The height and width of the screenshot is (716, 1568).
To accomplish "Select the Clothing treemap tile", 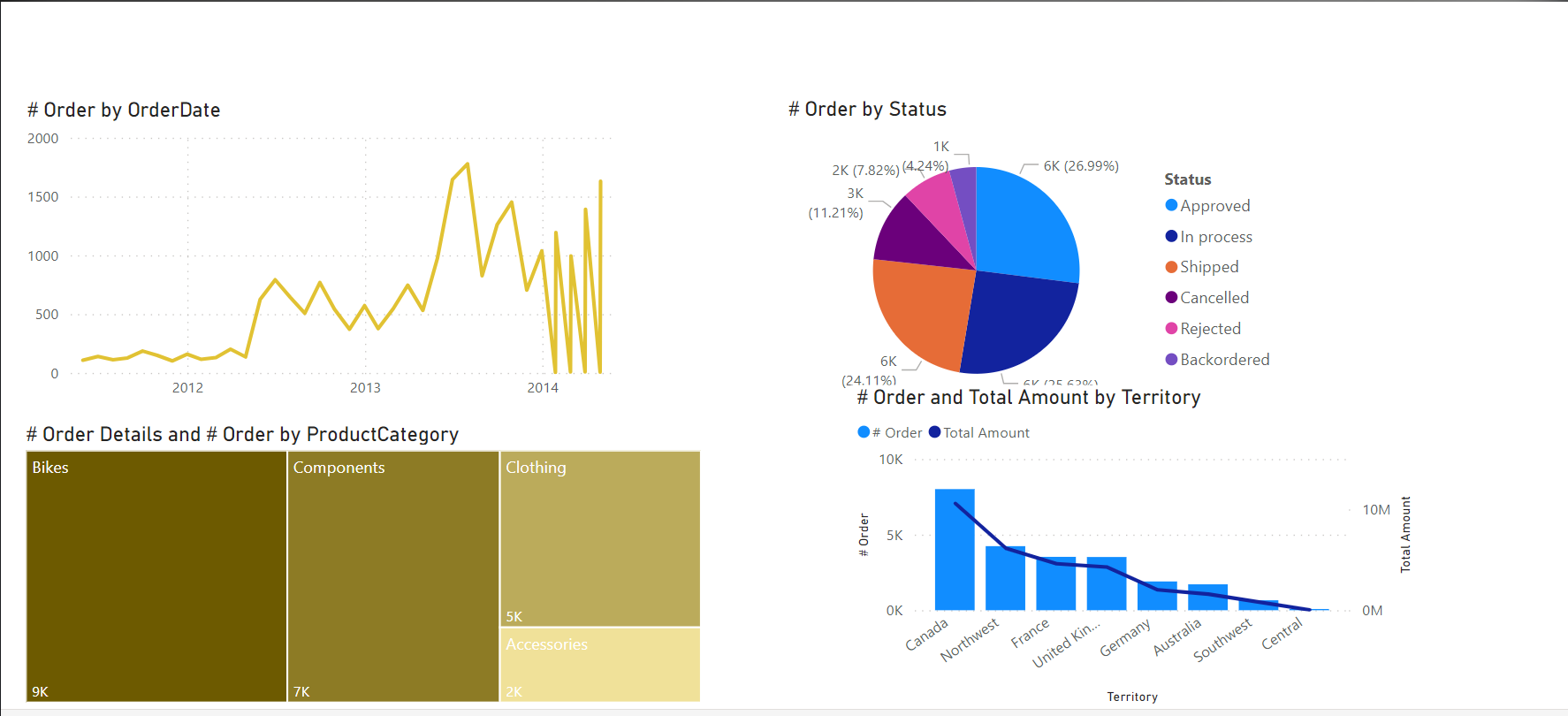I will 600,539.
